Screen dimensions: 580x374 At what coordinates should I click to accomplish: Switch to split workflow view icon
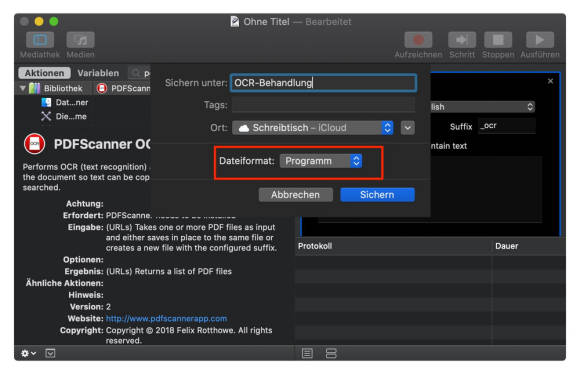[x=331, y=353]
